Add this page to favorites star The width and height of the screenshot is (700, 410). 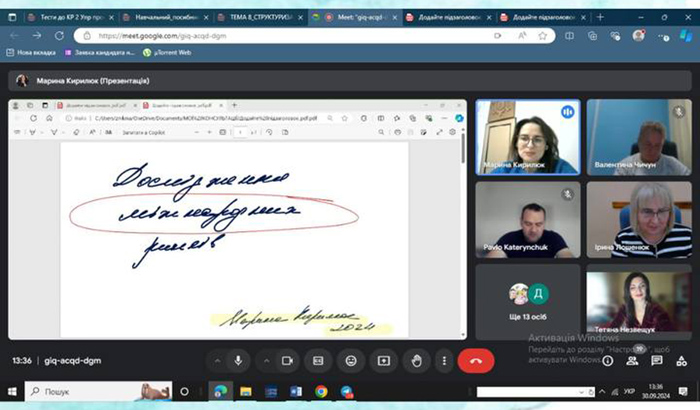(x=542, y=36)
